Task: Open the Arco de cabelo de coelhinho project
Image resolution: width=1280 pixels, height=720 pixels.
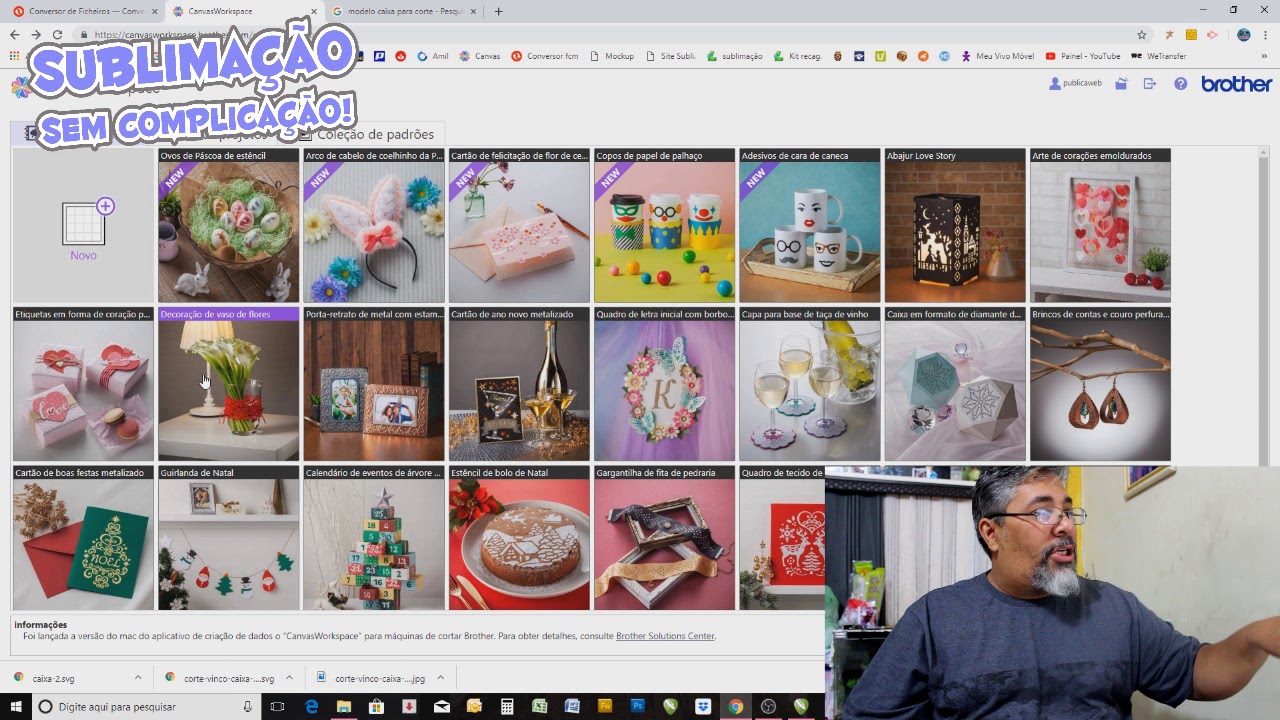Action: point(374,225)
